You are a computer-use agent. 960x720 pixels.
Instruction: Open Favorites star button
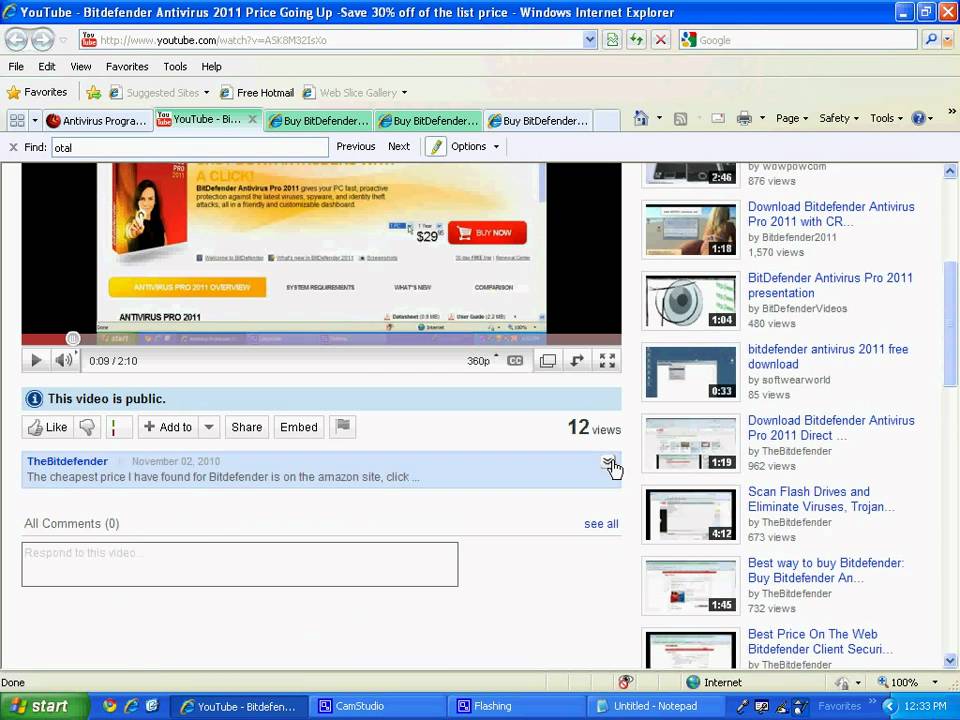37,92
